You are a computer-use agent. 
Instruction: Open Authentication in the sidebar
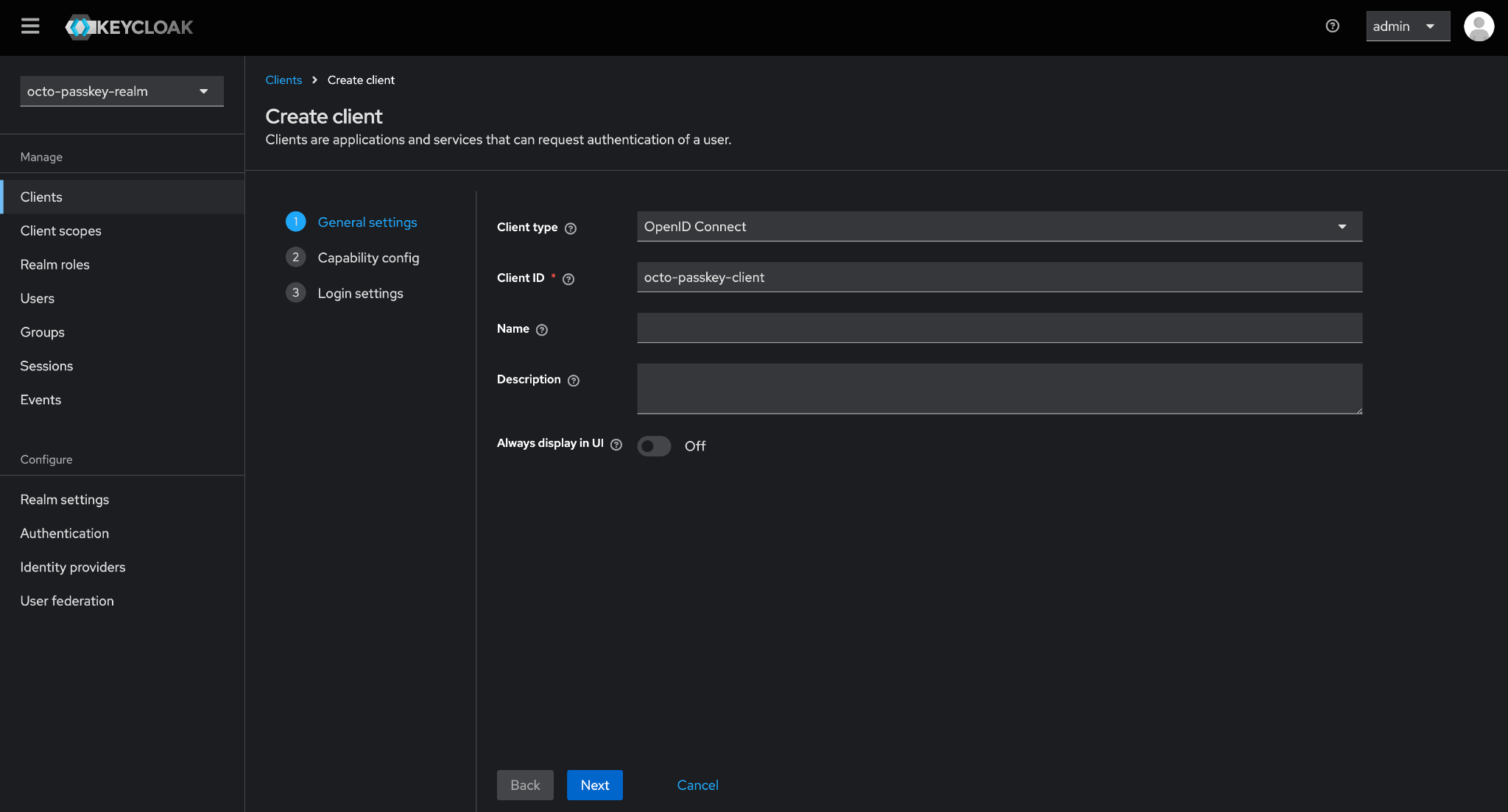tap(65, 534)
